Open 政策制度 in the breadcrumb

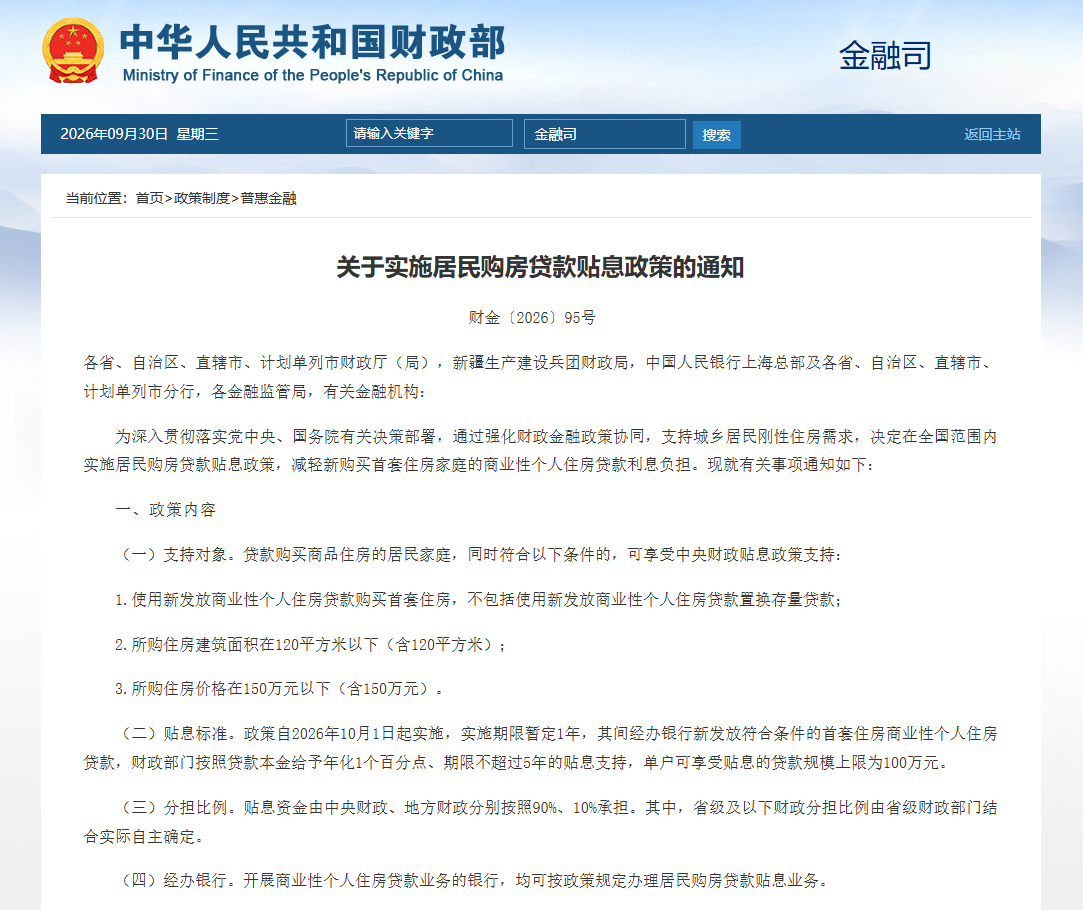202,198
